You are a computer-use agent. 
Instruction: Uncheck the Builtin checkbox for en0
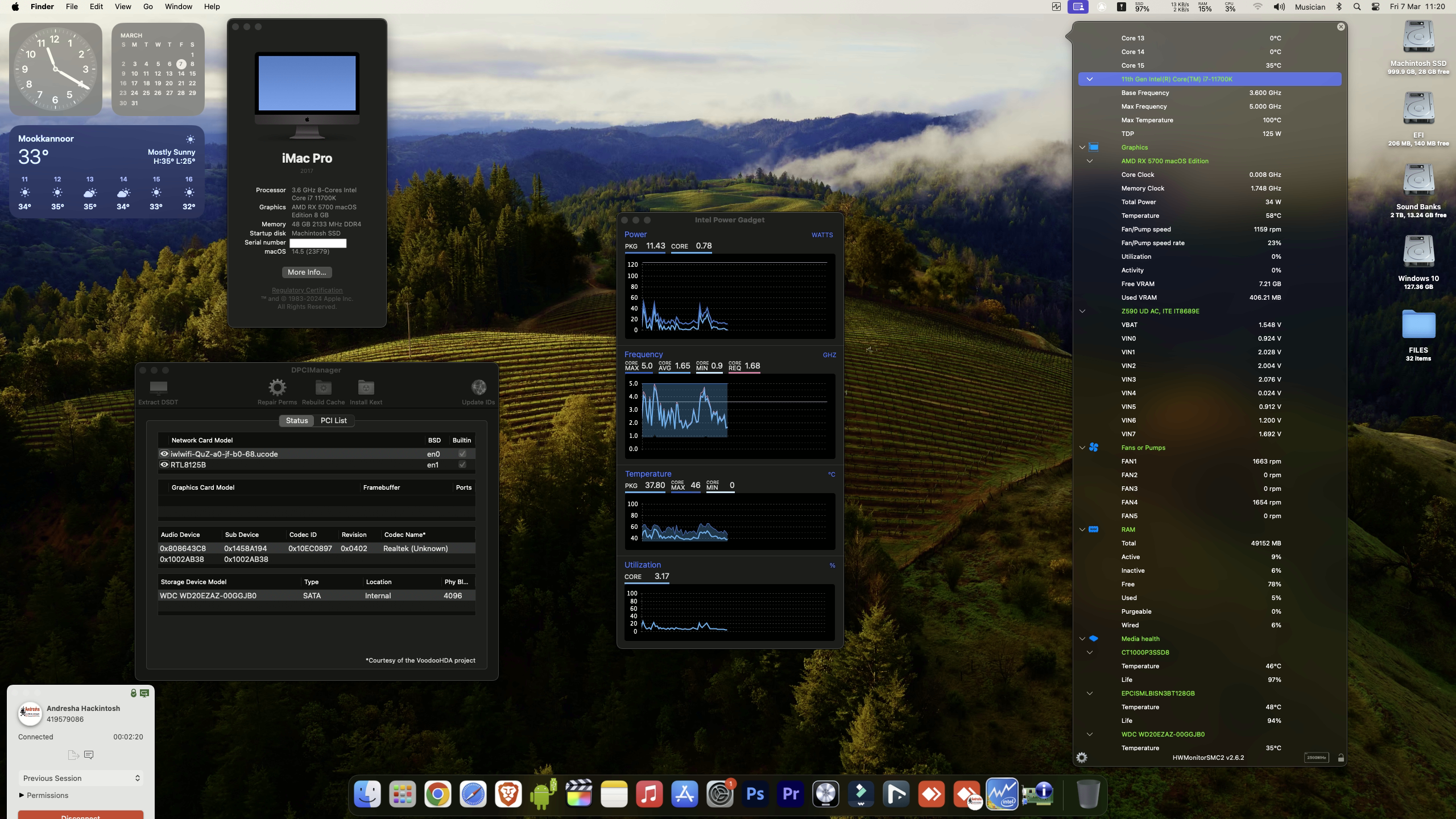pyautogui.click(x=462, y=453)
